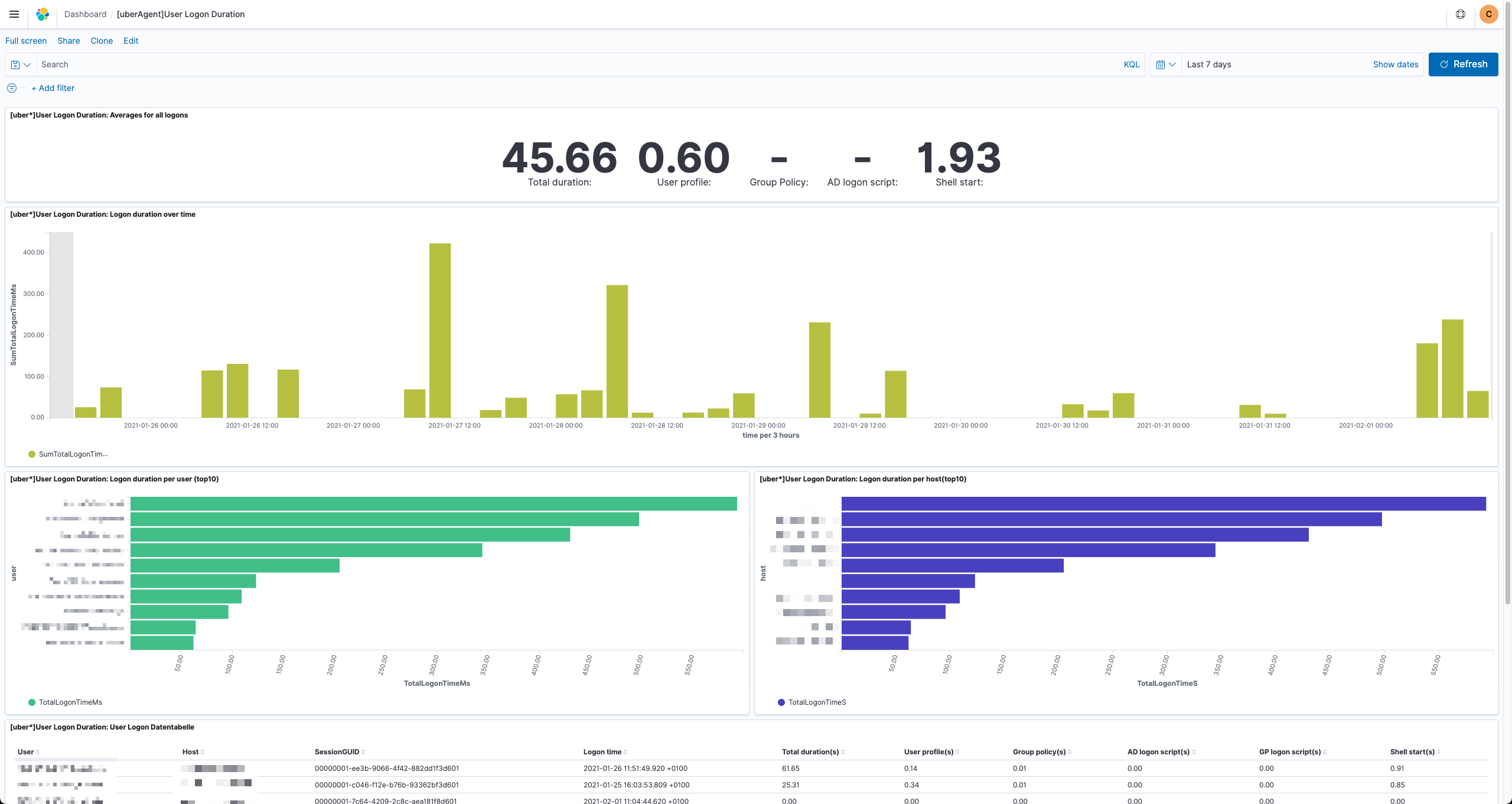Open the saved query menu

tap(21, 64)
